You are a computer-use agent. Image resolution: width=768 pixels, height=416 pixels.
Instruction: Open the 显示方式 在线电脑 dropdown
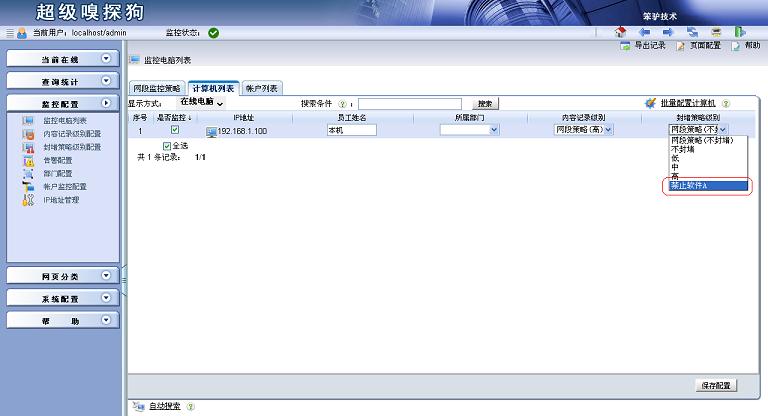pos(201,102)
